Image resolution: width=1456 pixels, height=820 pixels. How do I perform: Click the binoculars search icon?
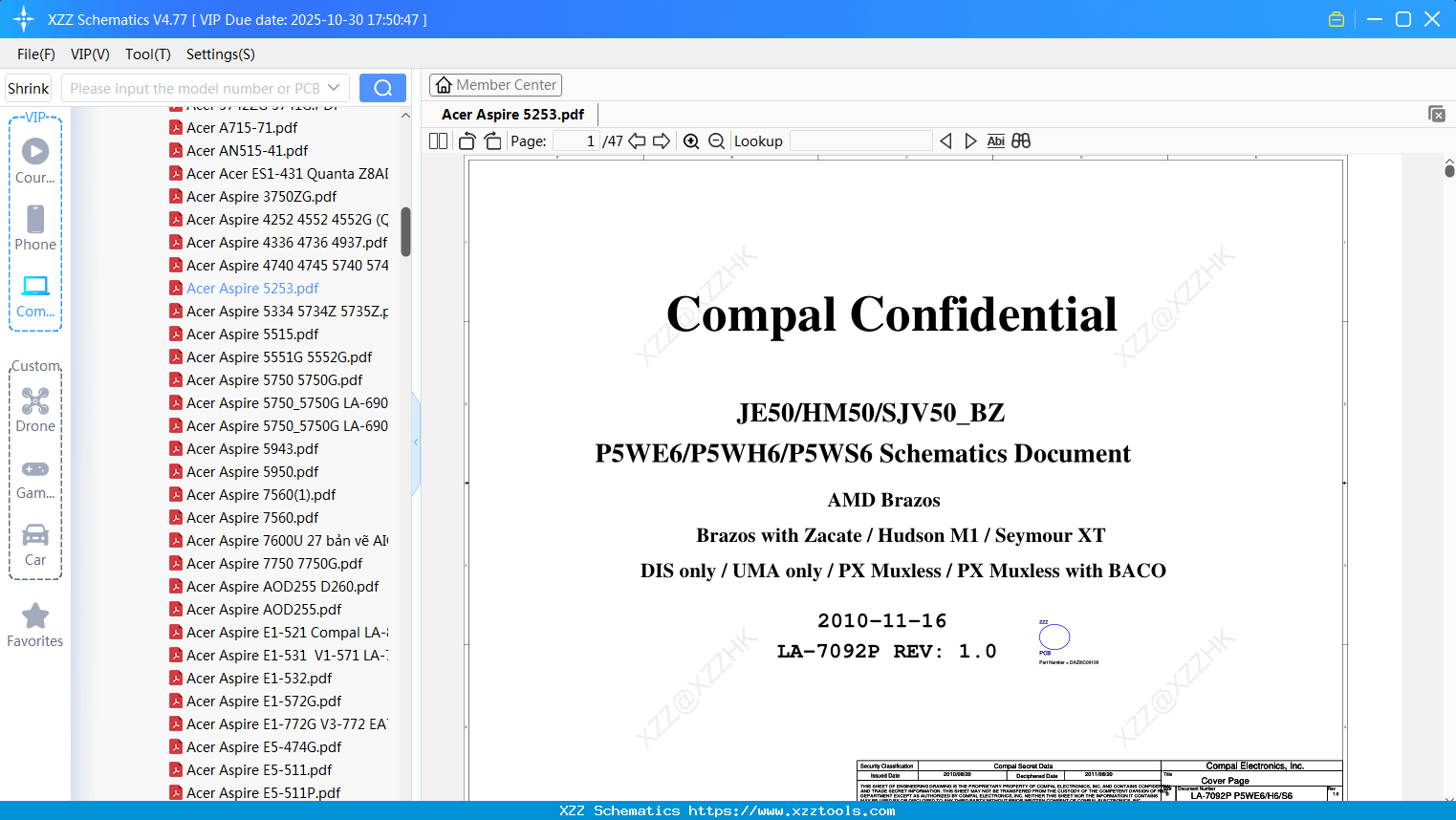(x=1021, y=141)
